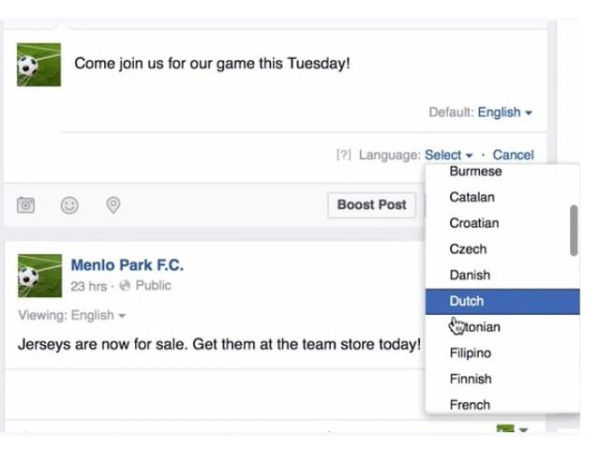This screenshot has width=600, height=450.
Task: Click the camera photo icon
Action: click(x=26, y=205)
